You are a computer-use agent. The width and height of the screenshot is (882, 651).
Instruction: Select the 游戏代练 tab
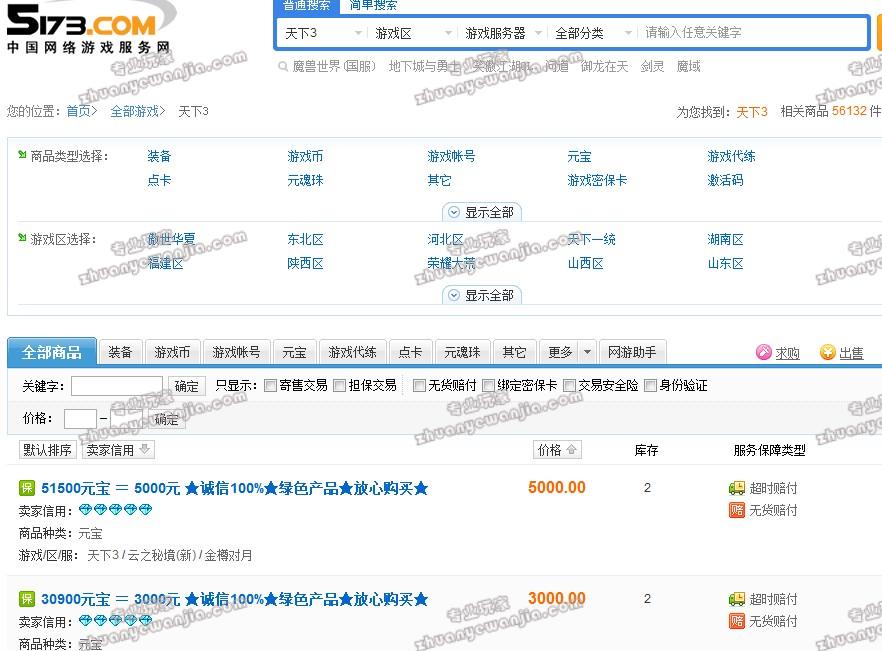click(352, 352)
